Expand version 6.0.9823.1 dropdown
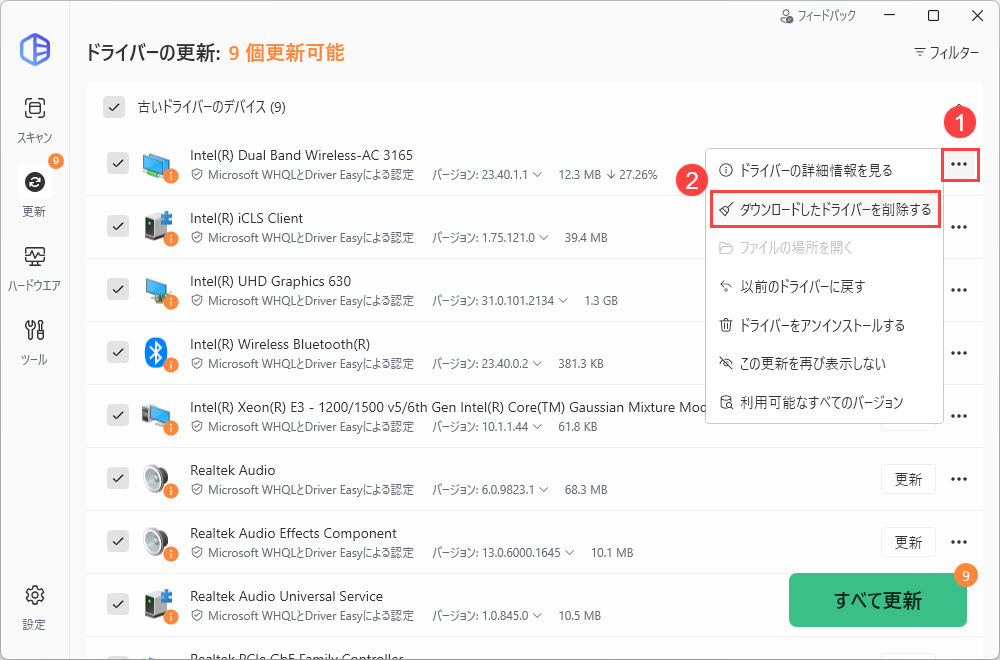Screen dimensions: 1000x660 [x=543, y=490]
